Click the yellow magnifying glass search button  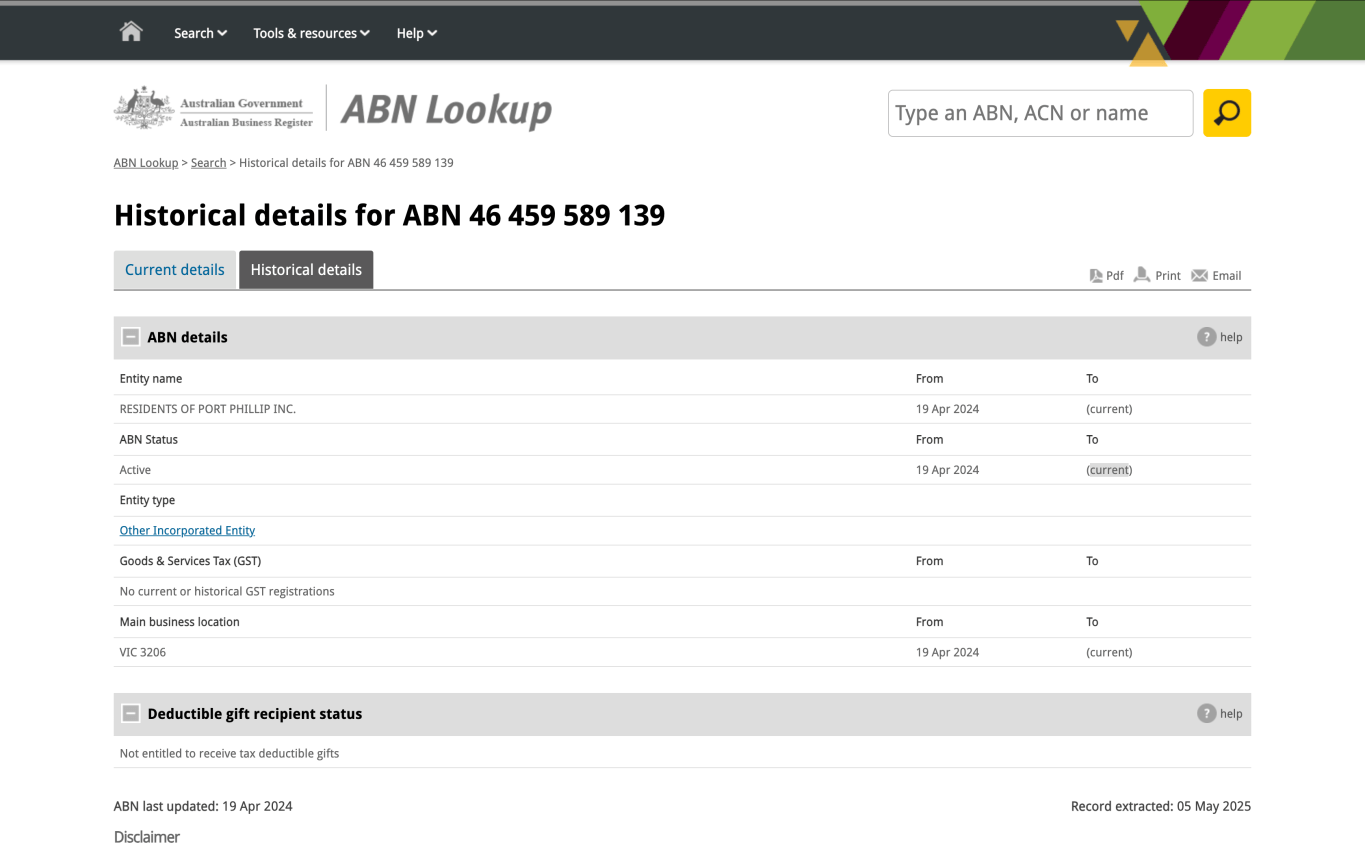click(x=1226, y=113)
